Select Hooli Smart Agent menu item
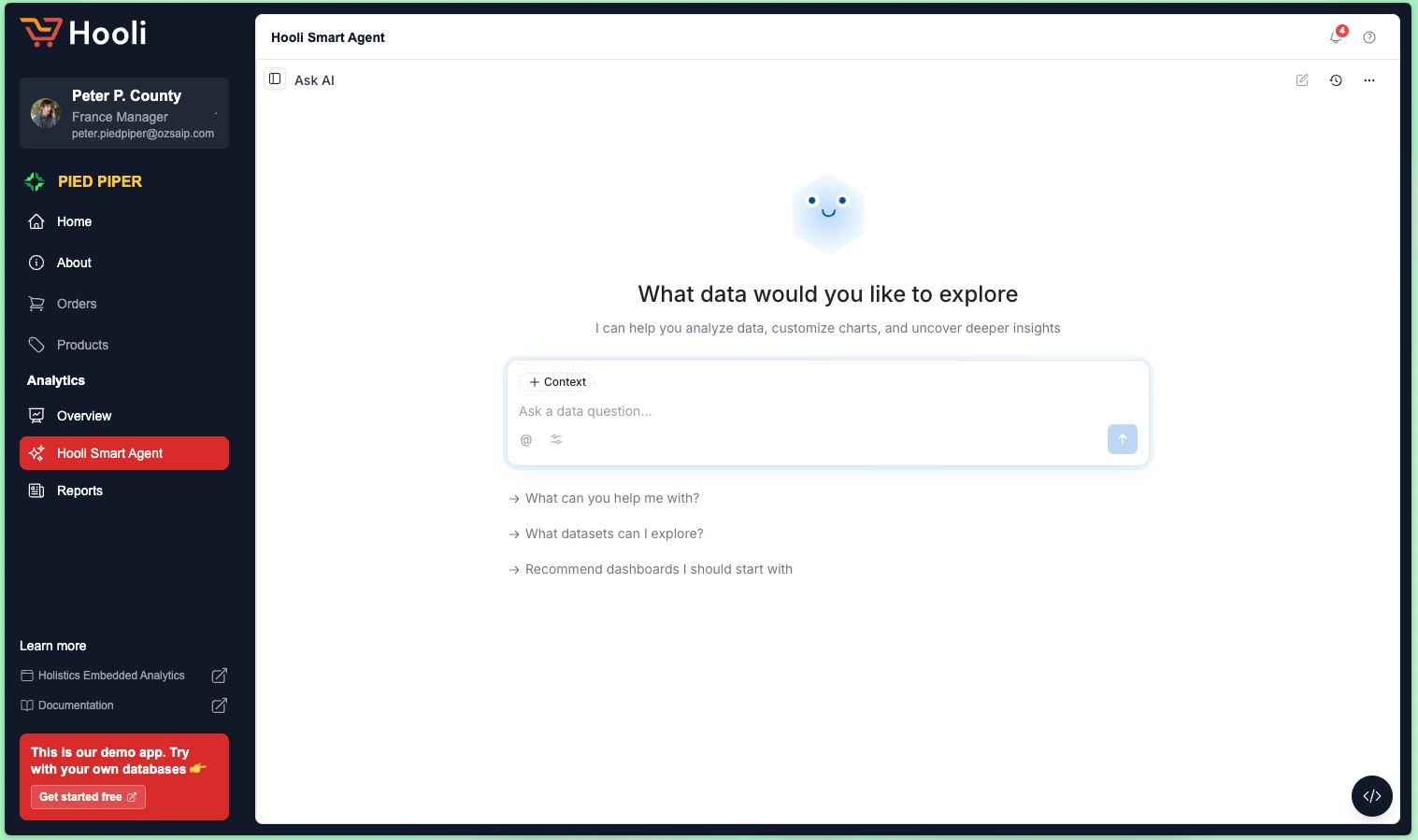 click(124, 453)
